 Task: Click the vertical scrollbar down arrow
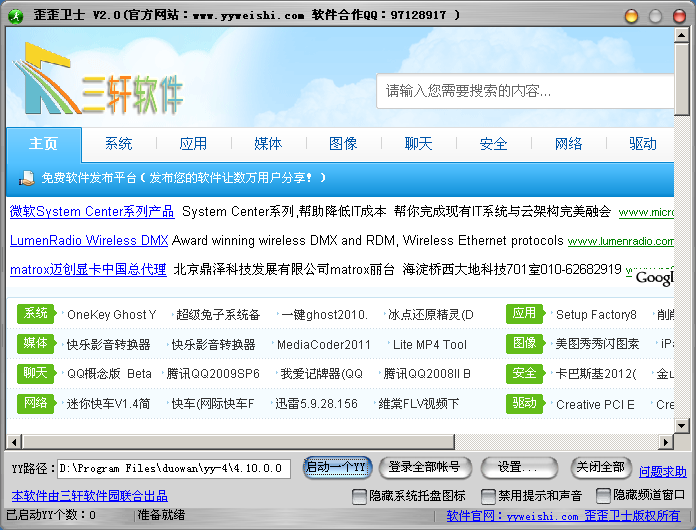point(681,426)
